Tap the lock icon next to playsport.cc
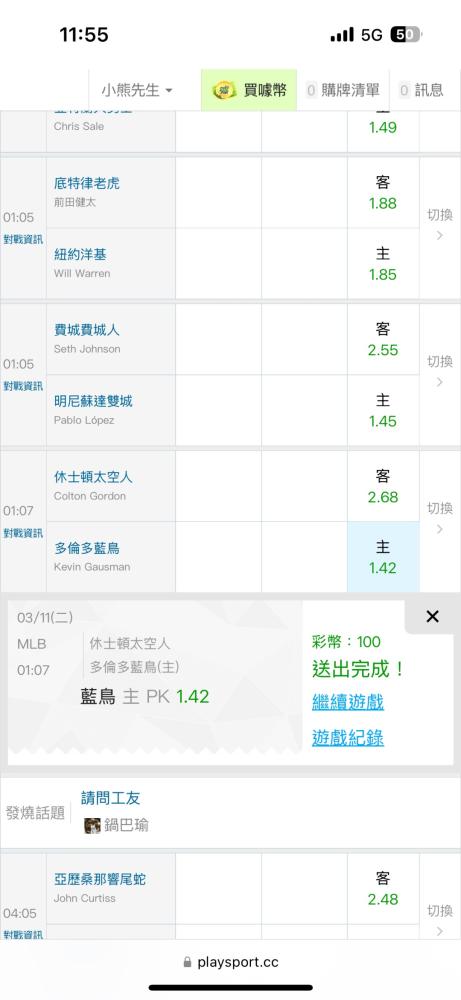The height and width of the screenshot is (1000, 461). tap(187, 962)
